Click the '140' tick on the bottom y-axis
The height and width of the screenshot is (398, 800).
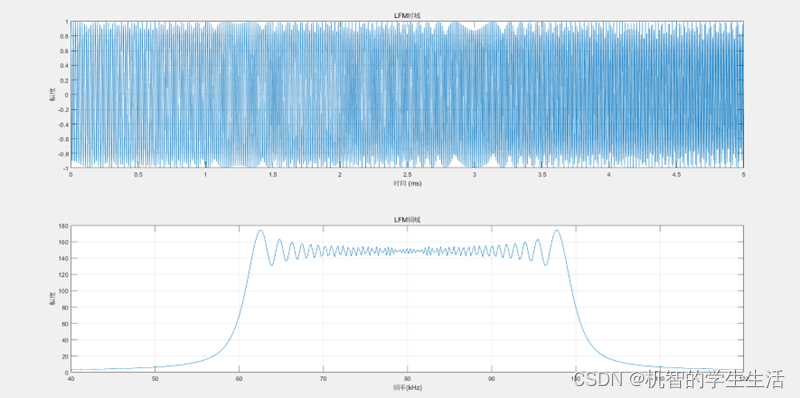pyautogui.click(x=64, y=258)
